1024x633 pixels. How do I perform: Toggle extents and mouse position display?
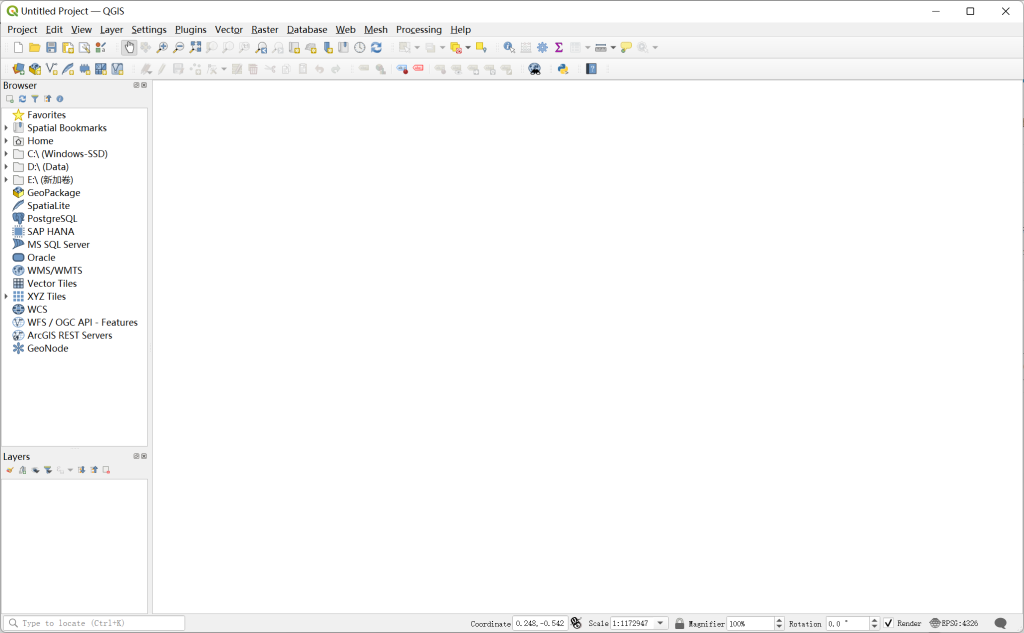[x=576, y=623]
